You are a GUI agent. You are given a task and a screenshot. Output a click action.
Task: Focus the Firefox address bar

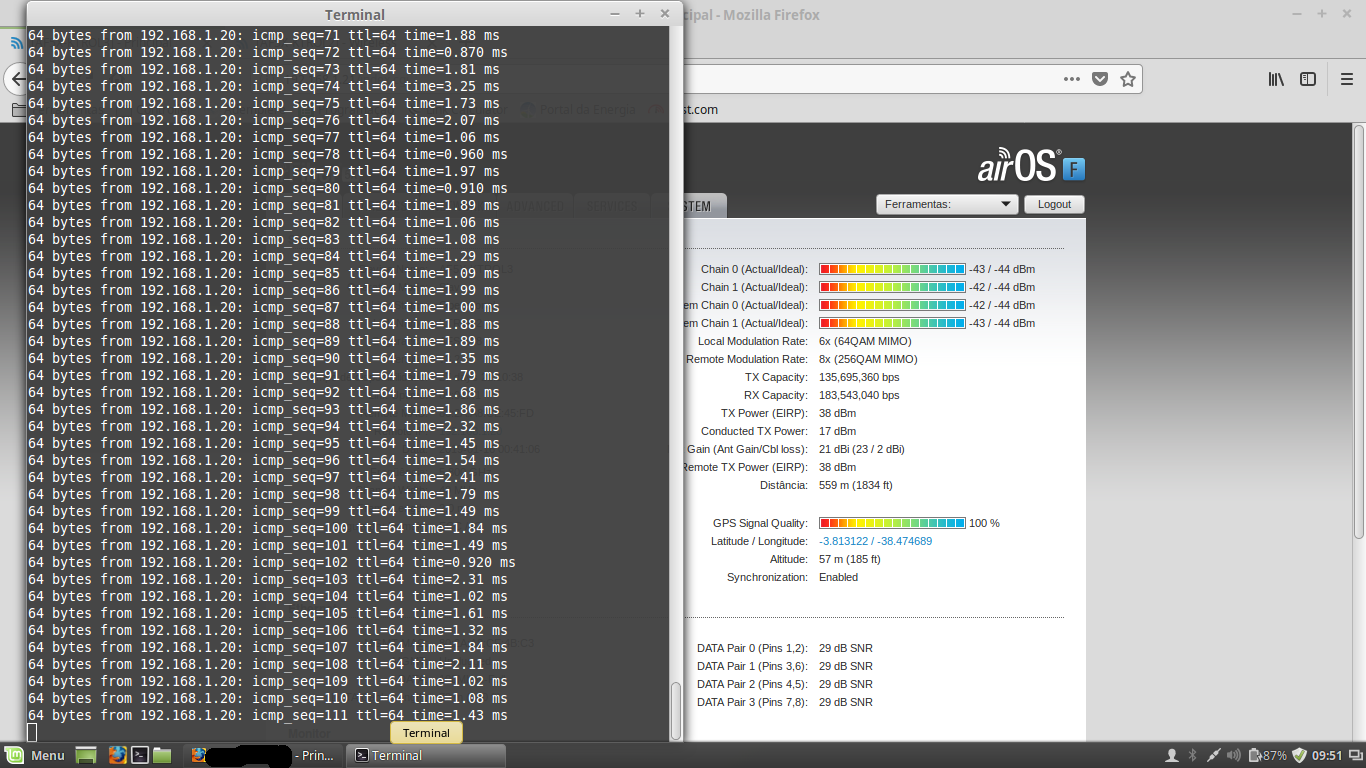point(870,79)
